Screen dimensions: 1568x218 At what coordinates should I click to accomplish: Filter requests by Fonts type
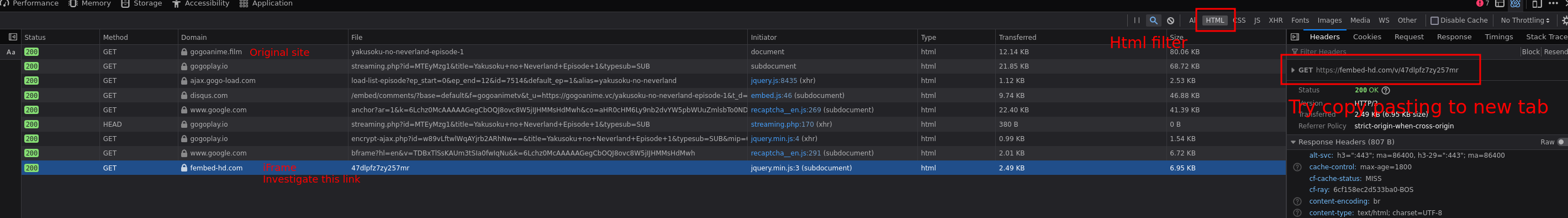1300,20
